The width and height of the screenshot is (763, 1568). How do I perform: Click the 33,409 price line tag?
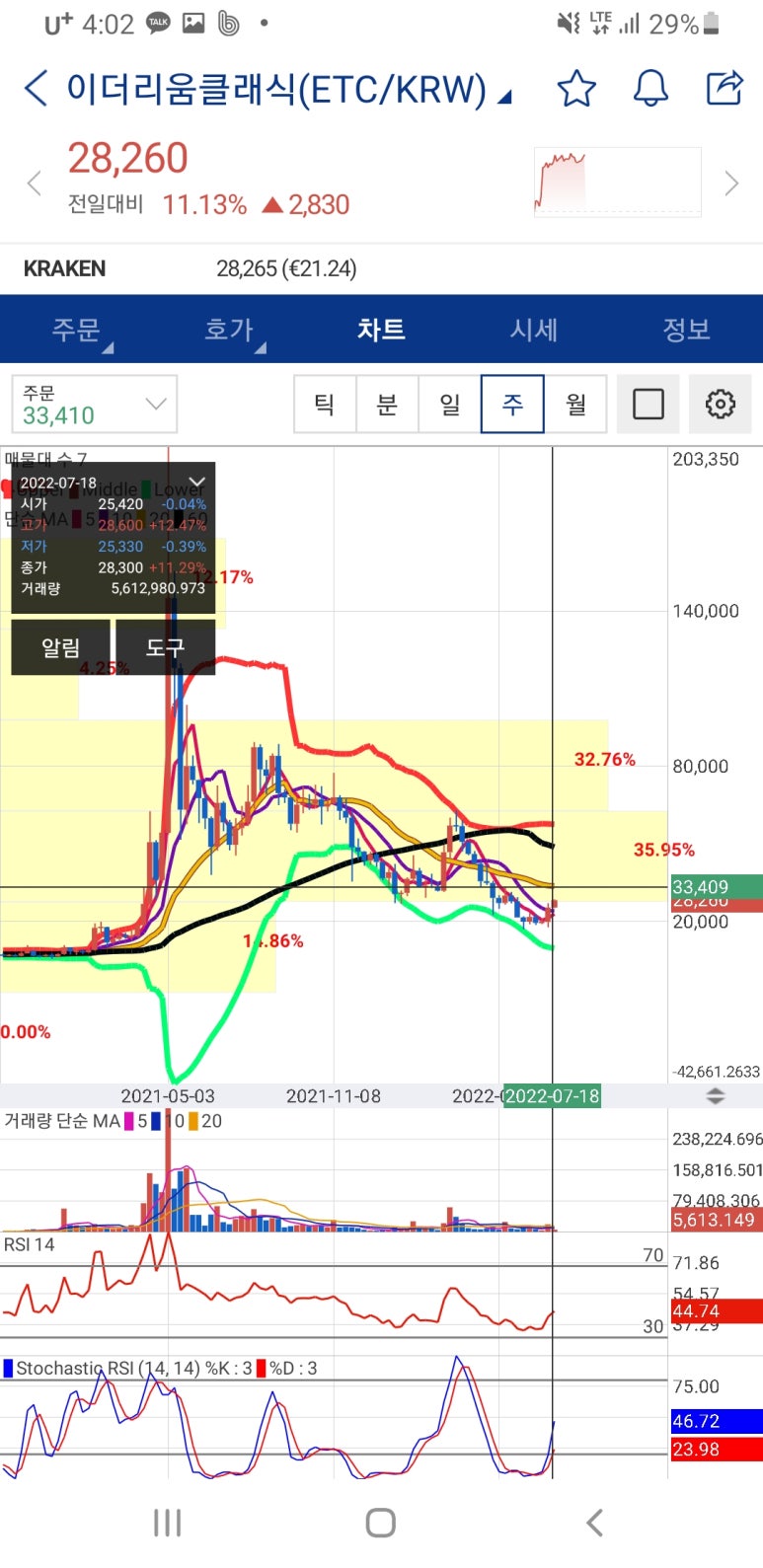point(717,887)
